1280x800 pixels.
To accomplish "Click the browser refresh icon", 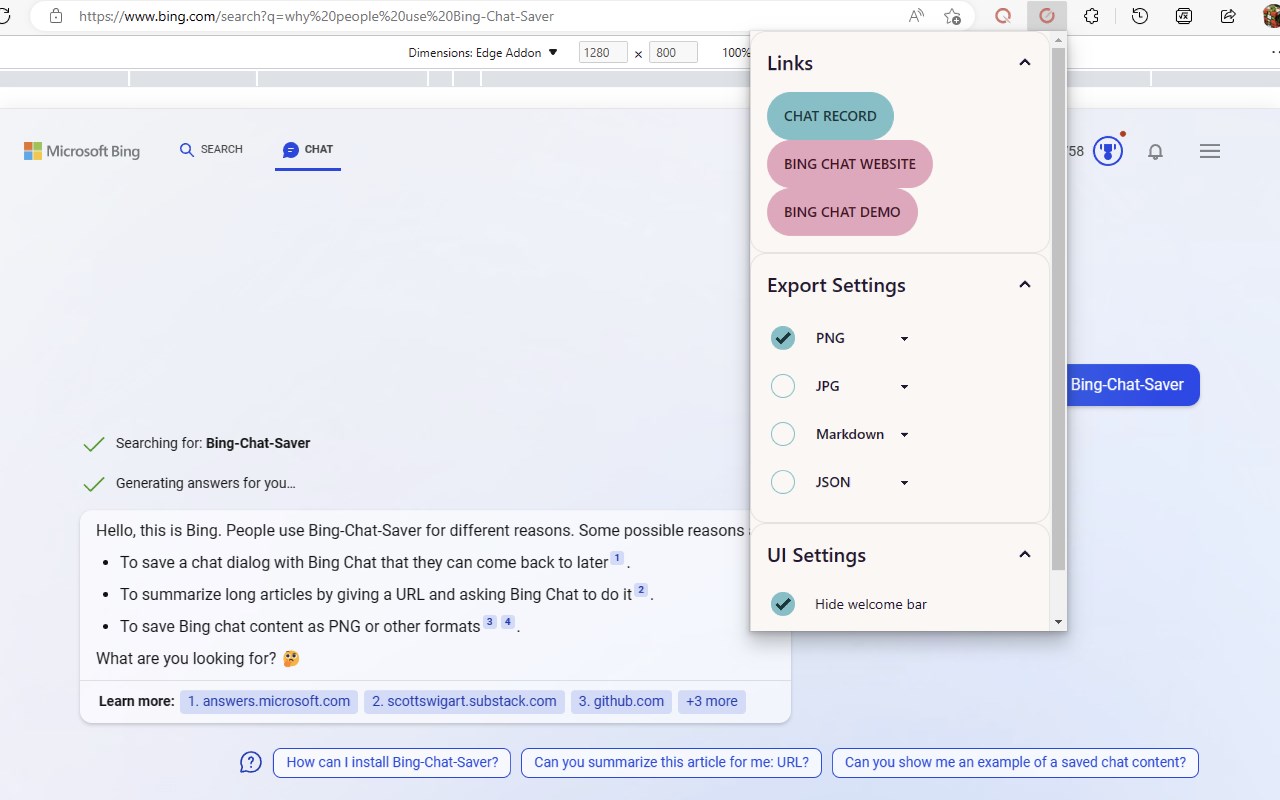I will [5, 16].
